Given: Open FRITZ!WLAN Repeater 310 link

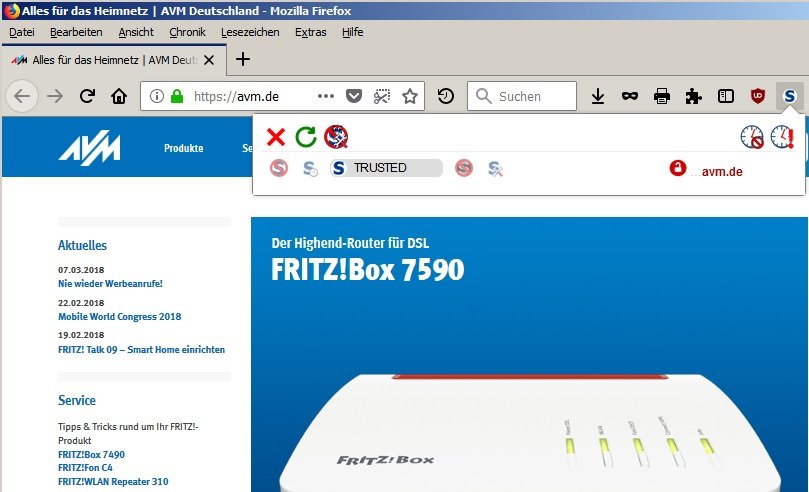Looking at the screenshot, I should pos(113,482).
